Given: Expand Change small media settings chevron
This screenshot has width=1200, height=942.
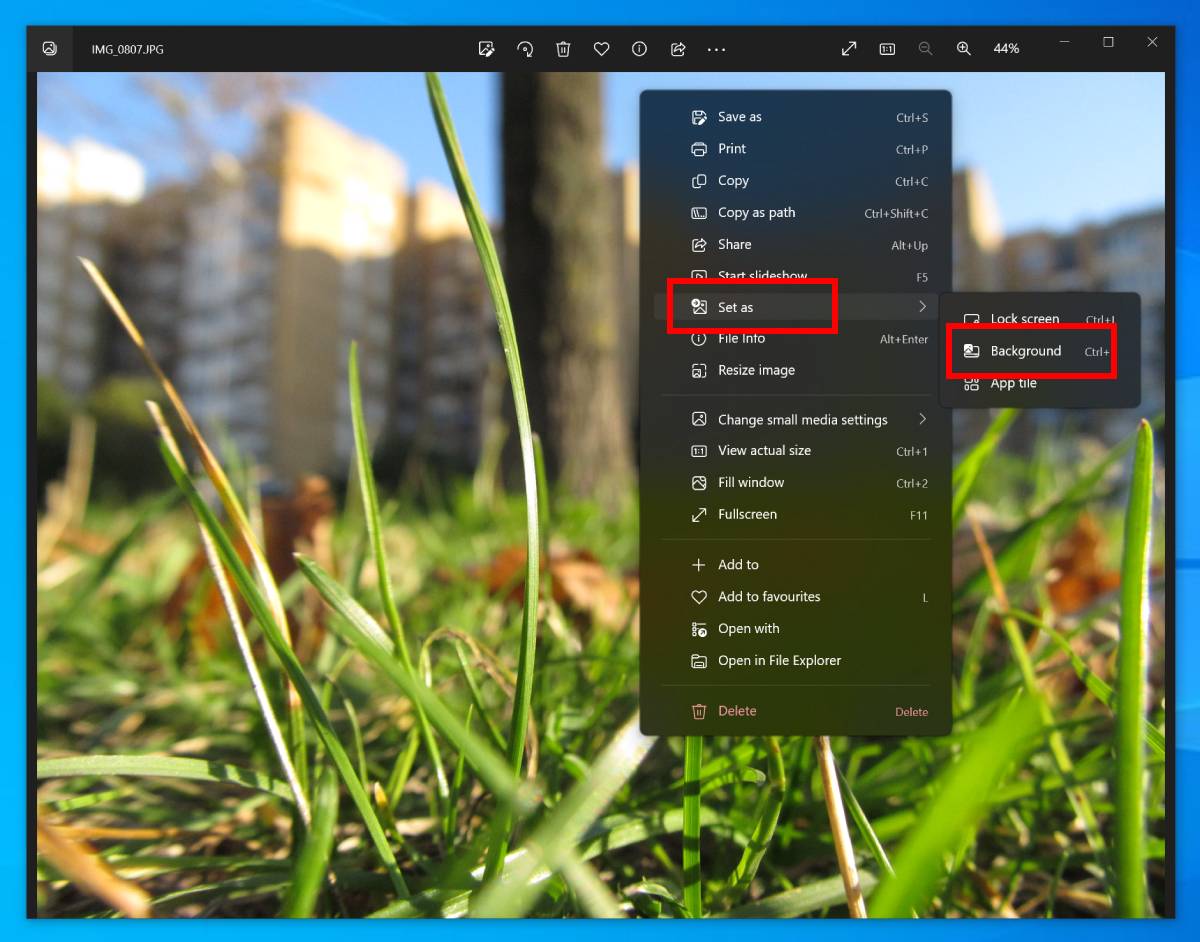Looking at the screenshot, I should 922,419.
